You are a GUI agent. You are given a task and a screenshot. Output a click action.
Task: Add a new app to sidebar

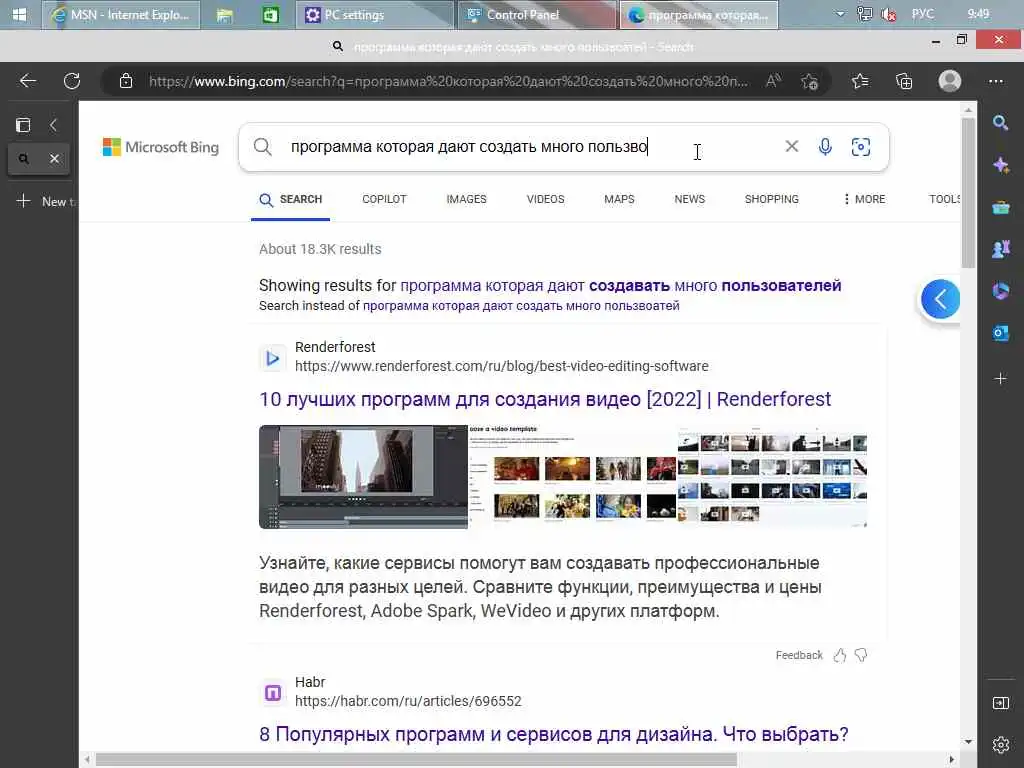(x=1000, y=378)
